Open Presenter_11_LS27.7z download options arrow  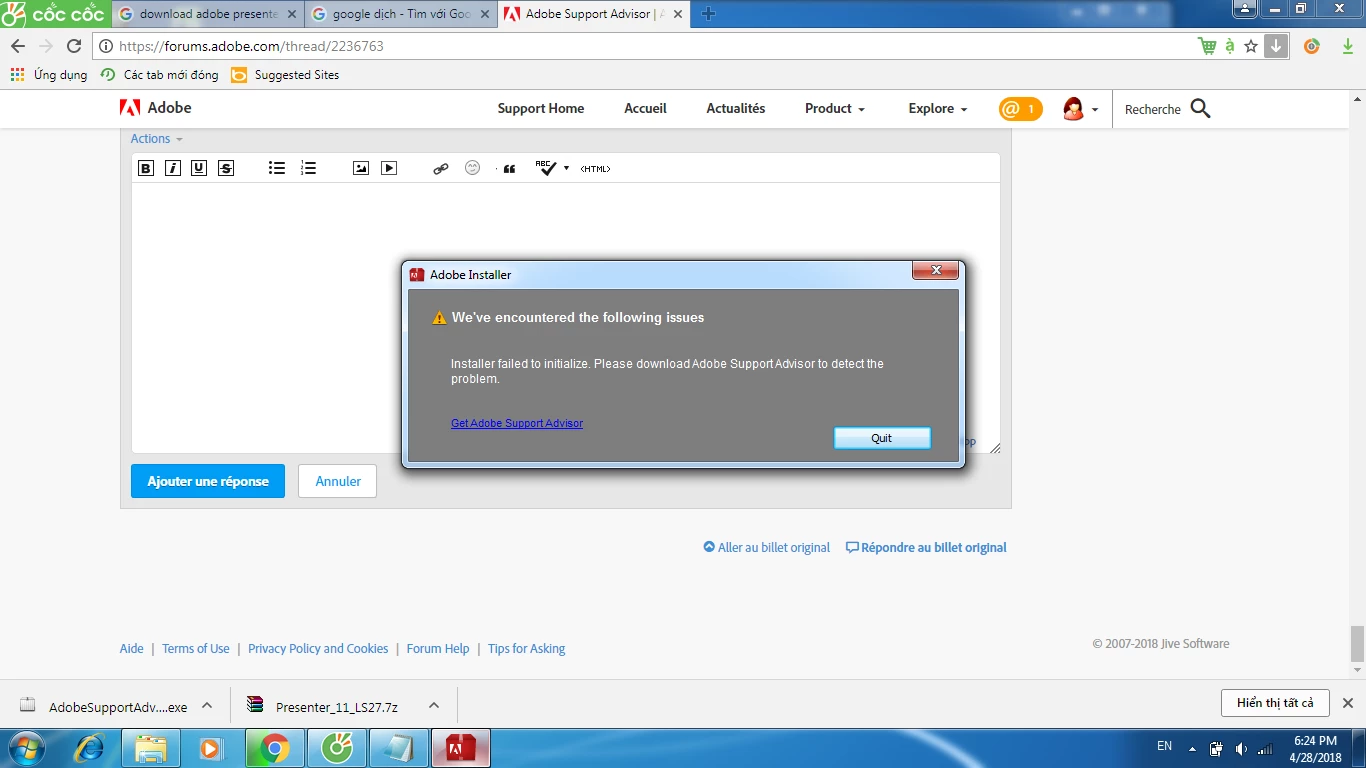[434, 705]
